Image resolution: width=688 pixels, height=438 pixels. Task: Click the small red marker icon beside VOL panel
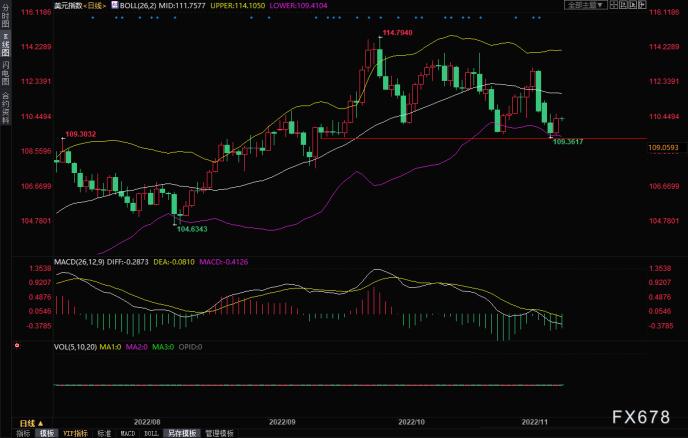pos(17,345)
